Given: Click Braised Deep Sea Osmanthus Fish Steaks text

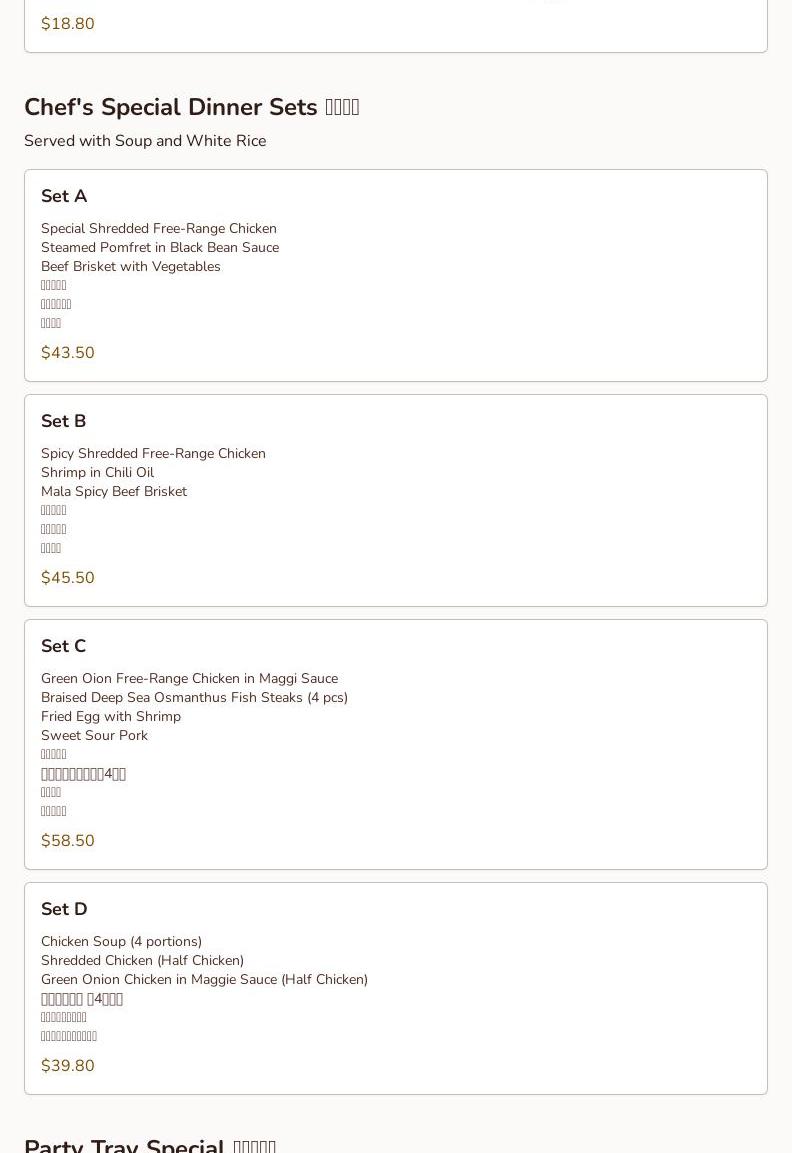Looking at the screenshot, I should 172,698.
